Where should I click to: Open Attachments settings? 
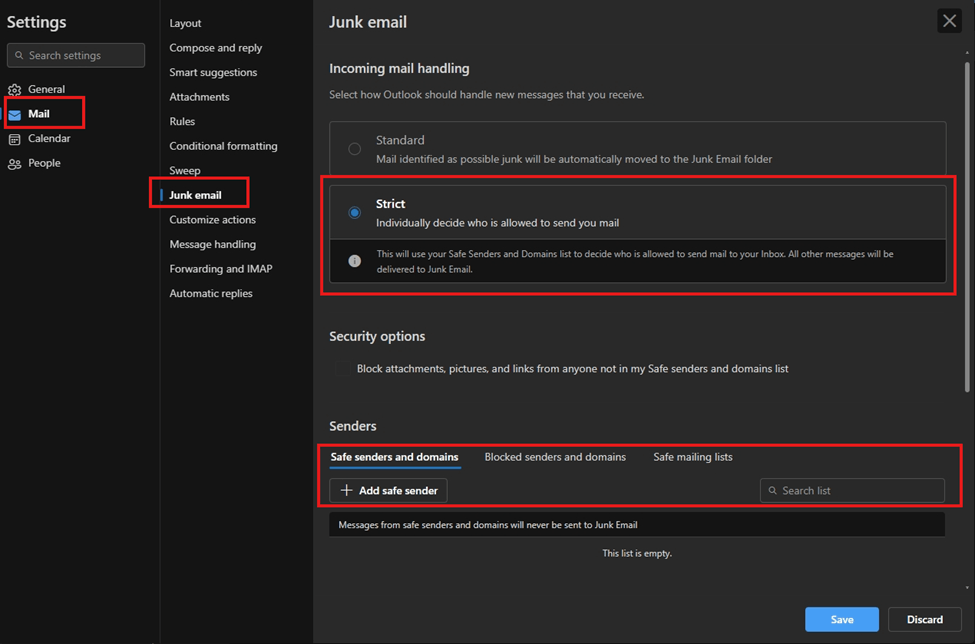click(x=200, y=97)
